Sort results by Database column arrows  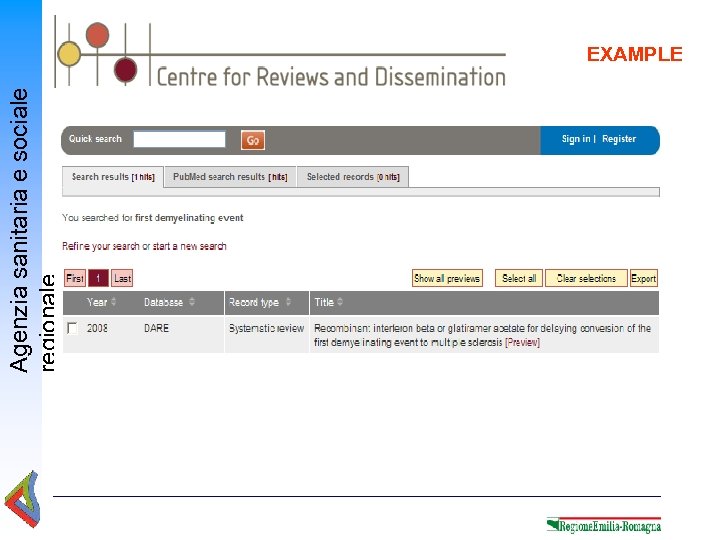192,302
